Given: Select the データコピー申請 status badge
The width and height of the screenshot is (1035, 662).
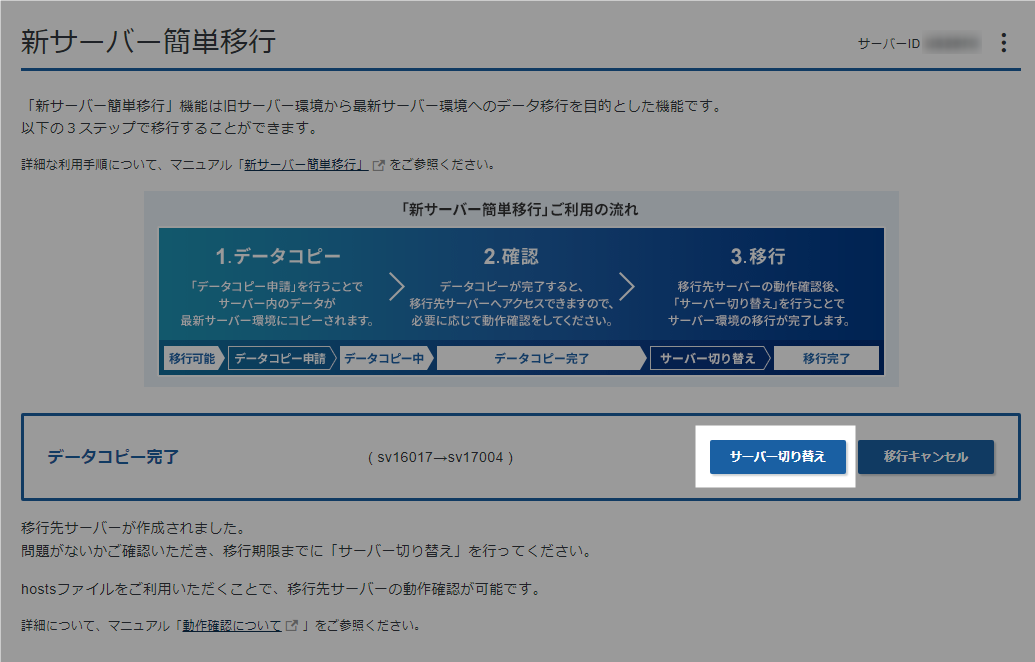Looking at the screenshot, I should [281, 357].
